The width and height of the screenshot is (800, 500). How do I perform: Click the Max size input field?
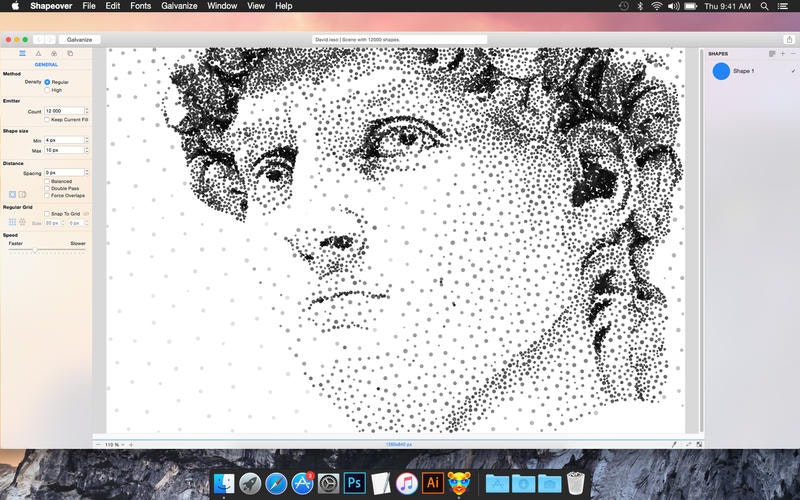pos(64,150)
